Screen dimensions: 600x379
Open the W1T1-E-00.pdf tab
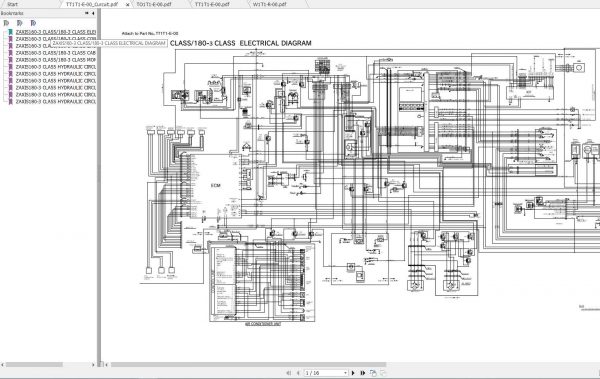coord(269,4)
